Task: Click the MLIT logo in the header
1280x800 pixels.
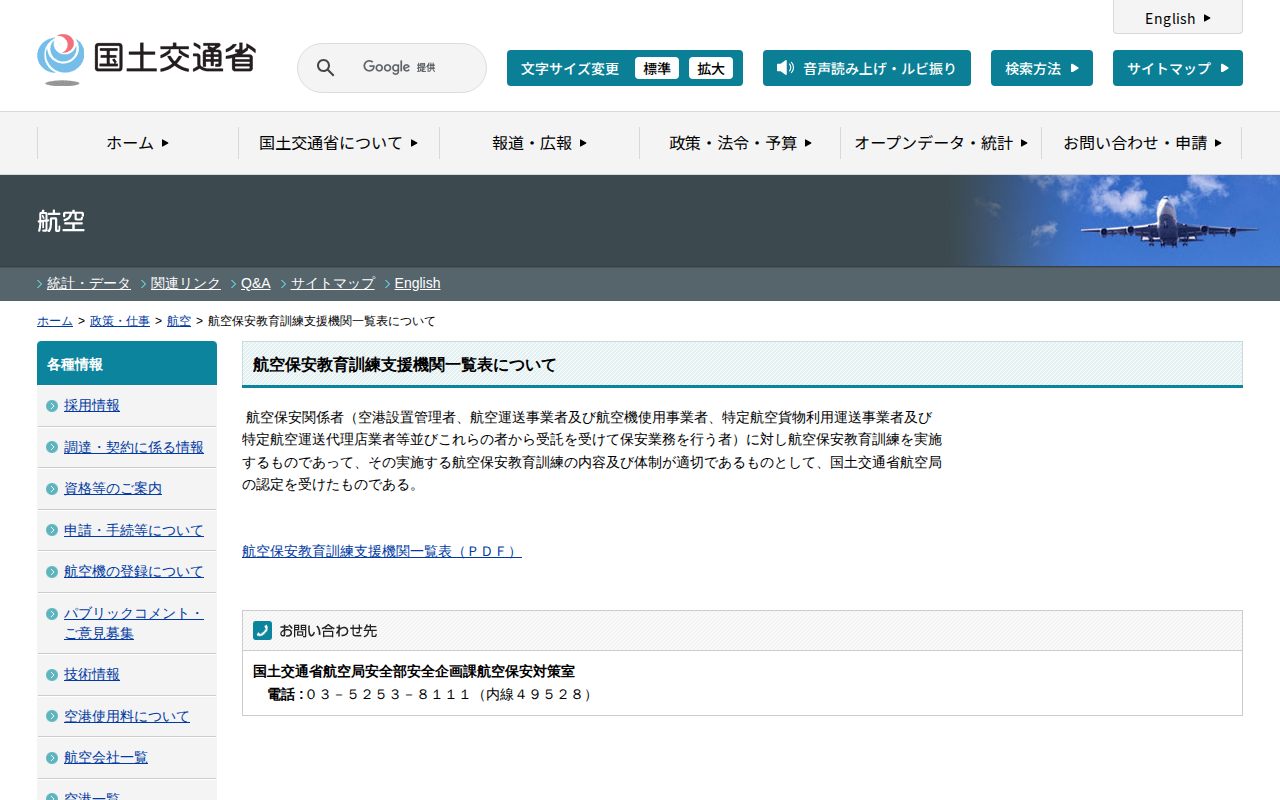Action: pos(146,59)
